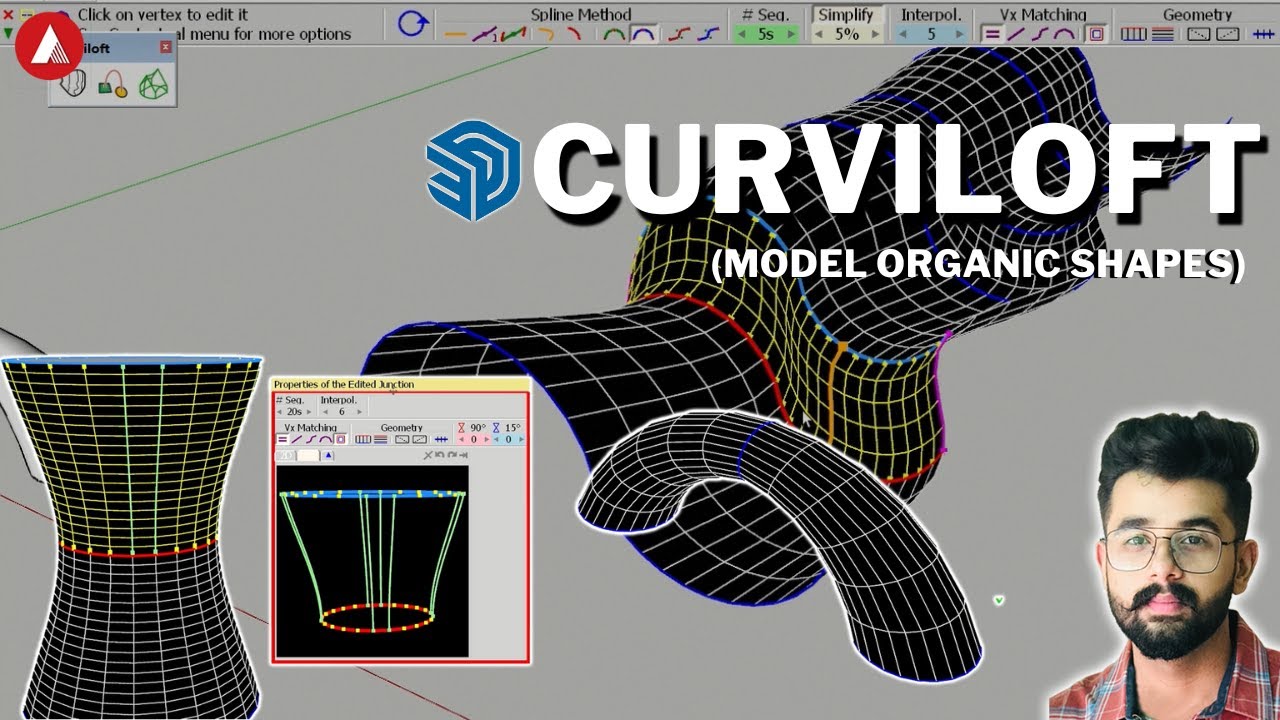
Task: Select the red curve spline method icon
Action: coord(574,34)
